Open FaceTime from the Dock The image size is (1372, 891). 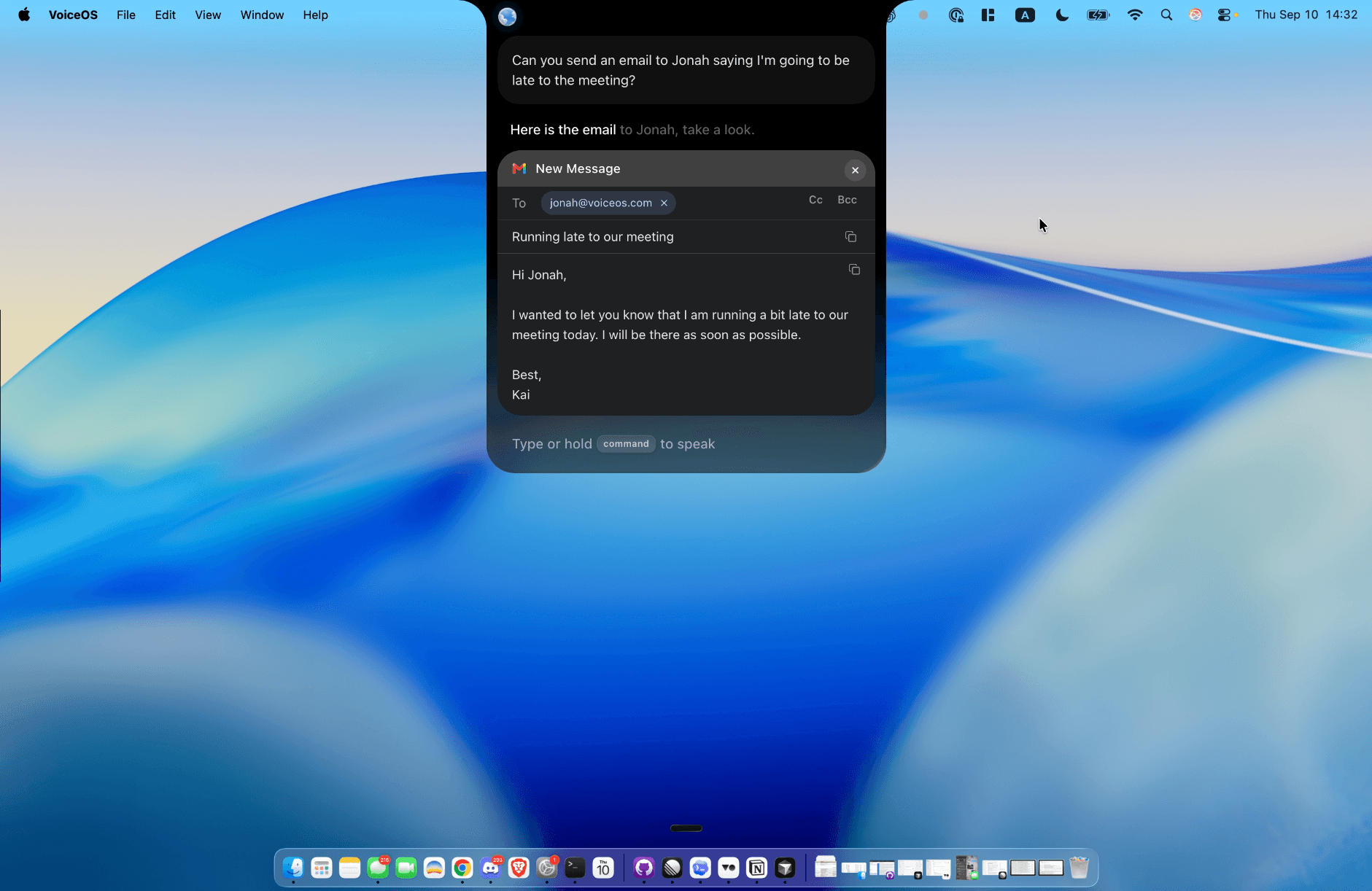pos(406,868)
